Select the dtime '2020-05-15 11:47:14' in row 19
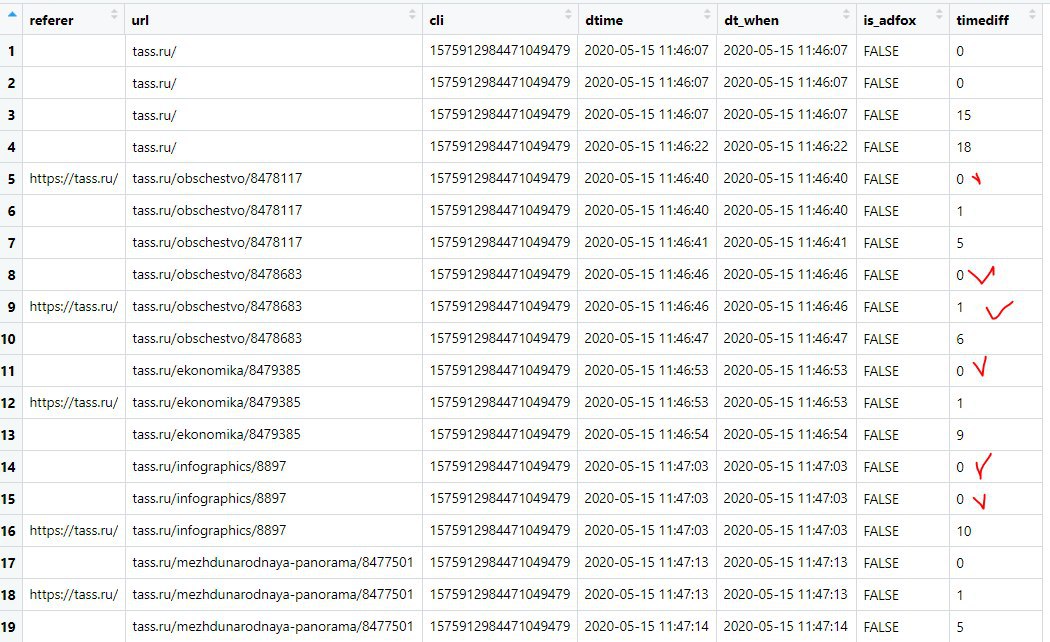This screenshot has width=1050, height=642. [x=646, y=627]
